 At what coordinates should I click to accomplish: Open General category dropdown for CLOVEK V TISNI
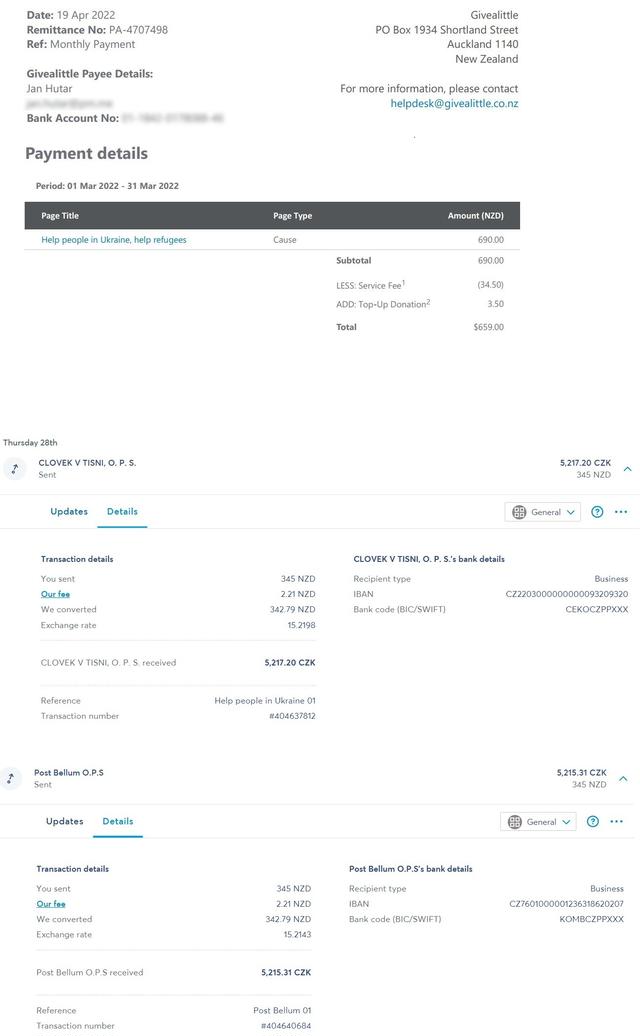click(x=544, y=512)
